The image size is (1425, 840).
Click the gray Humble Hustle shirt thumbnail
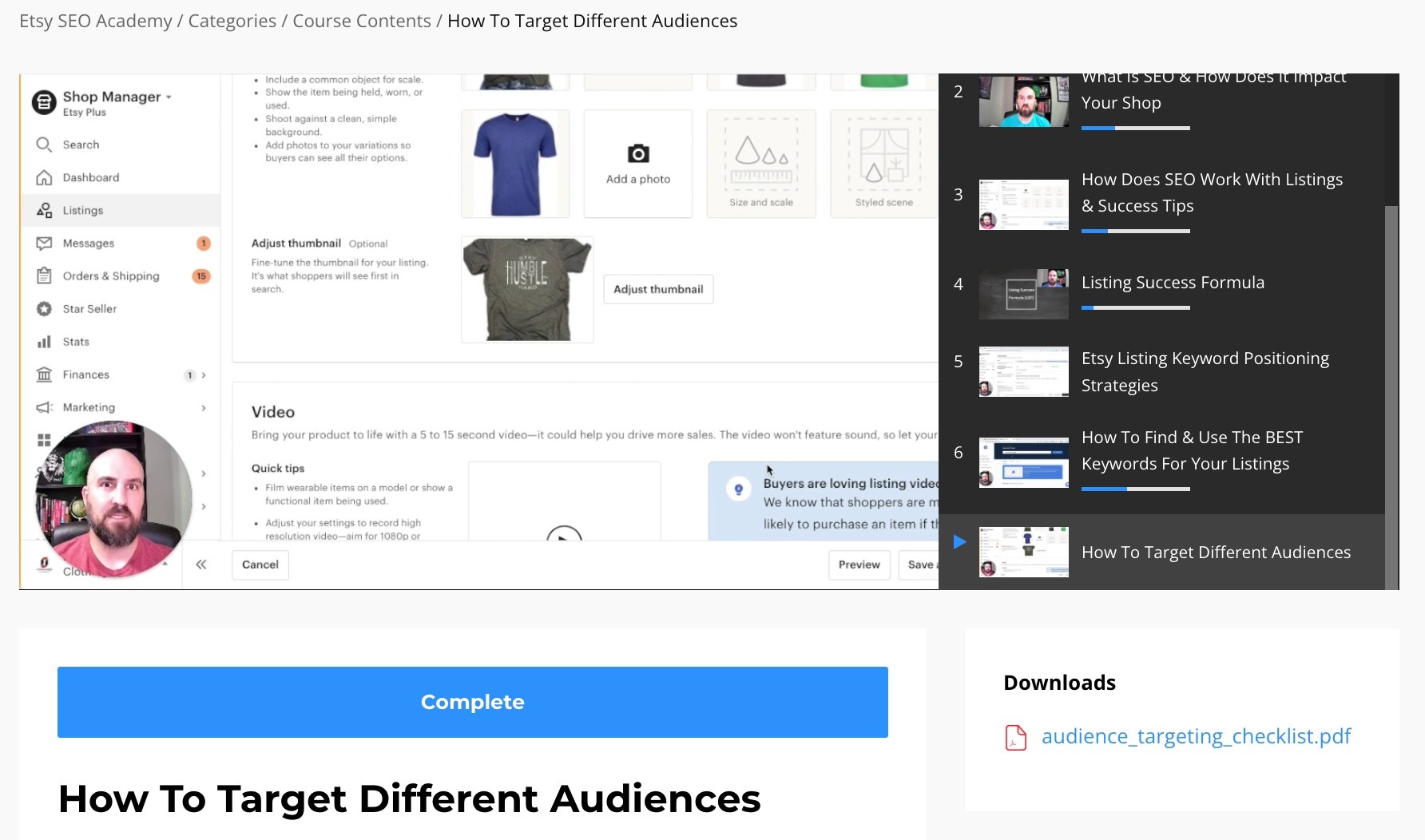pos(527,289)
